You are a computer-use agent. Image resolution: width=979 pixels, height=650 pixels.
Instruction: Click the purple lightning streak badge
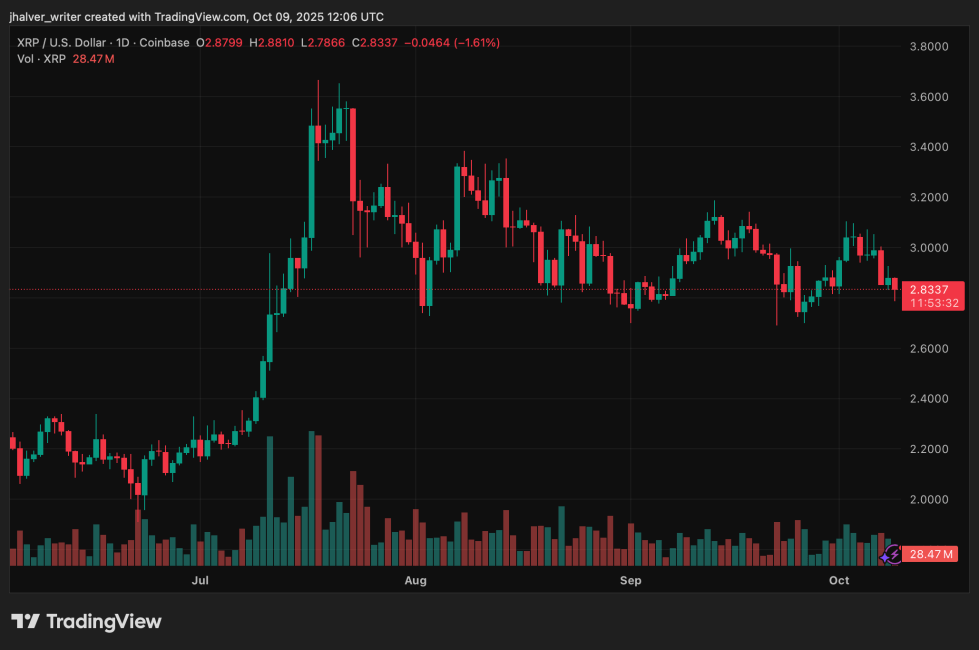893,554
